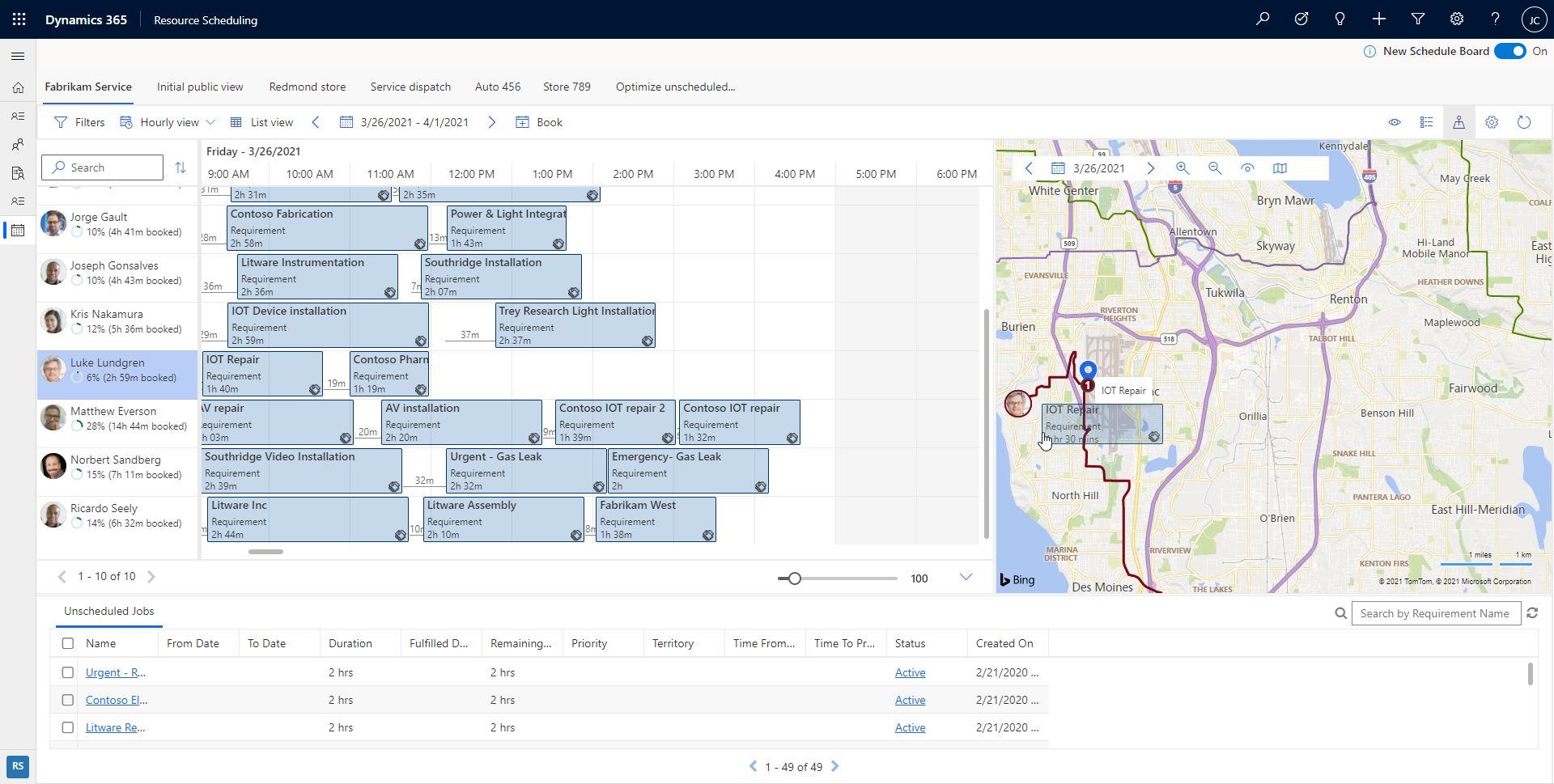Switch the map to alternate map view
The height and width of the screenshot is (784, 1554).
coord(1280,168)
